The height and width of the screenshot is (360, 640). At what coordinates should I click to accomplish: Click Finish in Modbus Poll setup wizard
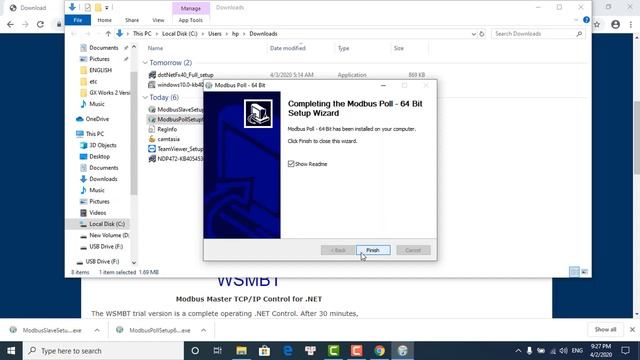click(x=373, y=250)
